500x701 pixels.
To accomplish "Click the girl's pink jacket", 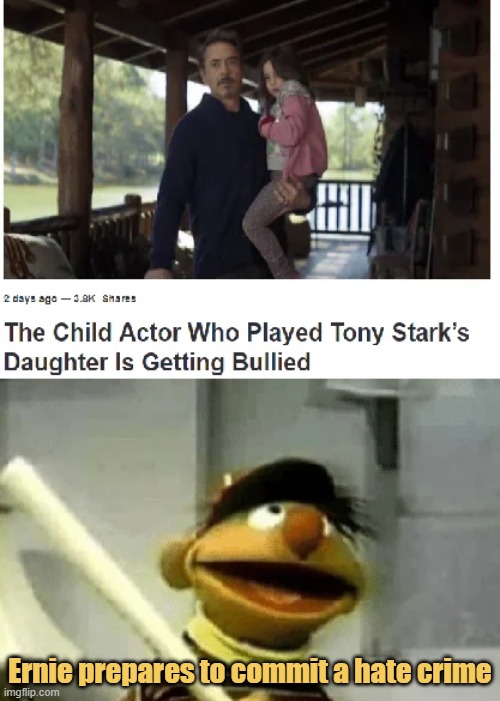I will tap(295, 132).
